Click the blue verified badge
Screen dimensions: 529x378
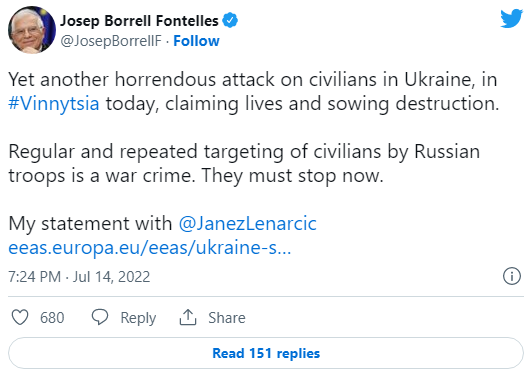(x=230, y=20)
